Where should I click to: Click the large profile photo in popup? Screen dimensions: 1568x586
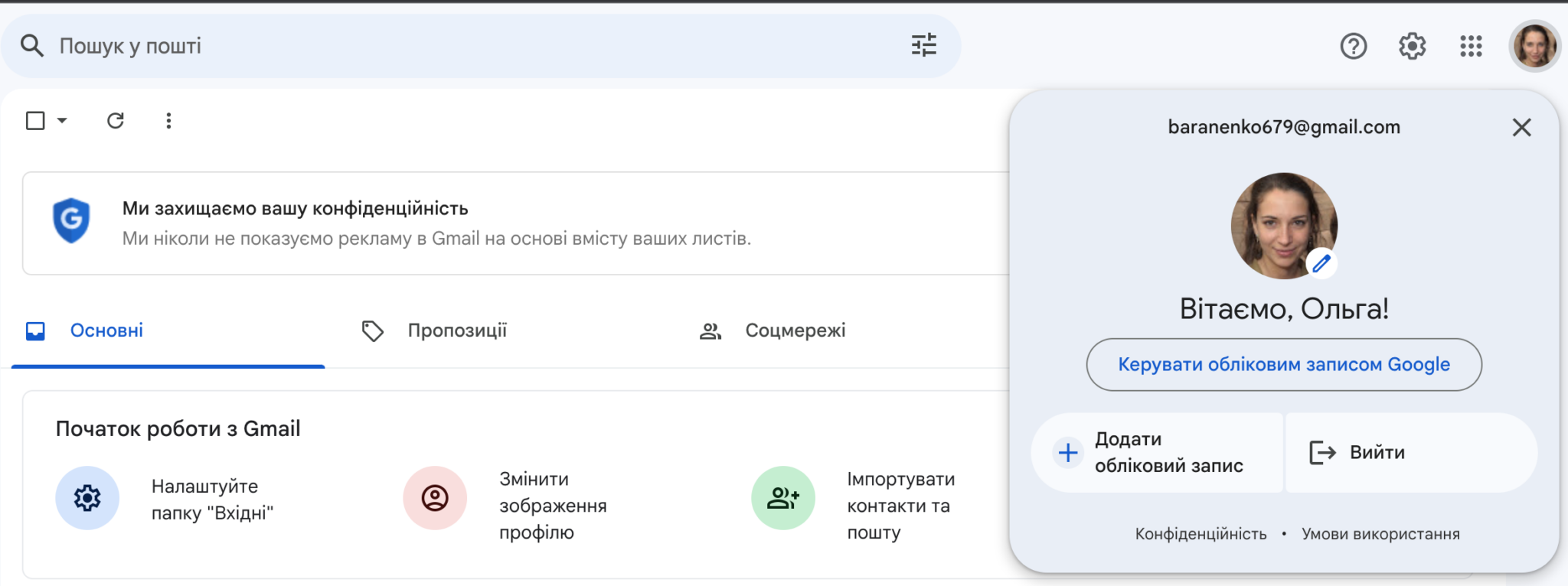click(1284, 226)
